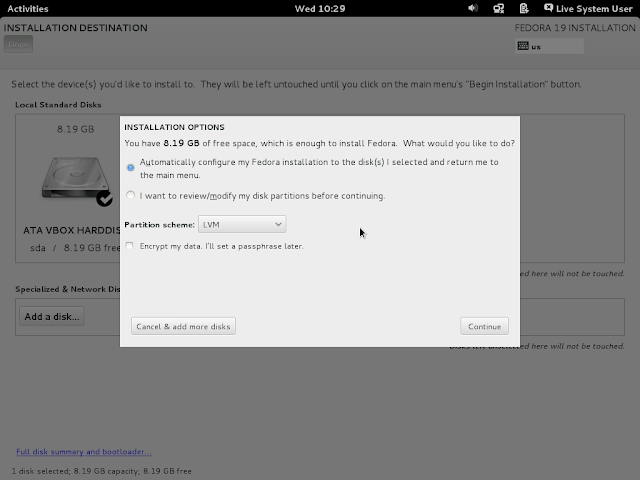
Task: Click the 'FEDORA 19 INSTALLATION' label
Action: point(575,28)
